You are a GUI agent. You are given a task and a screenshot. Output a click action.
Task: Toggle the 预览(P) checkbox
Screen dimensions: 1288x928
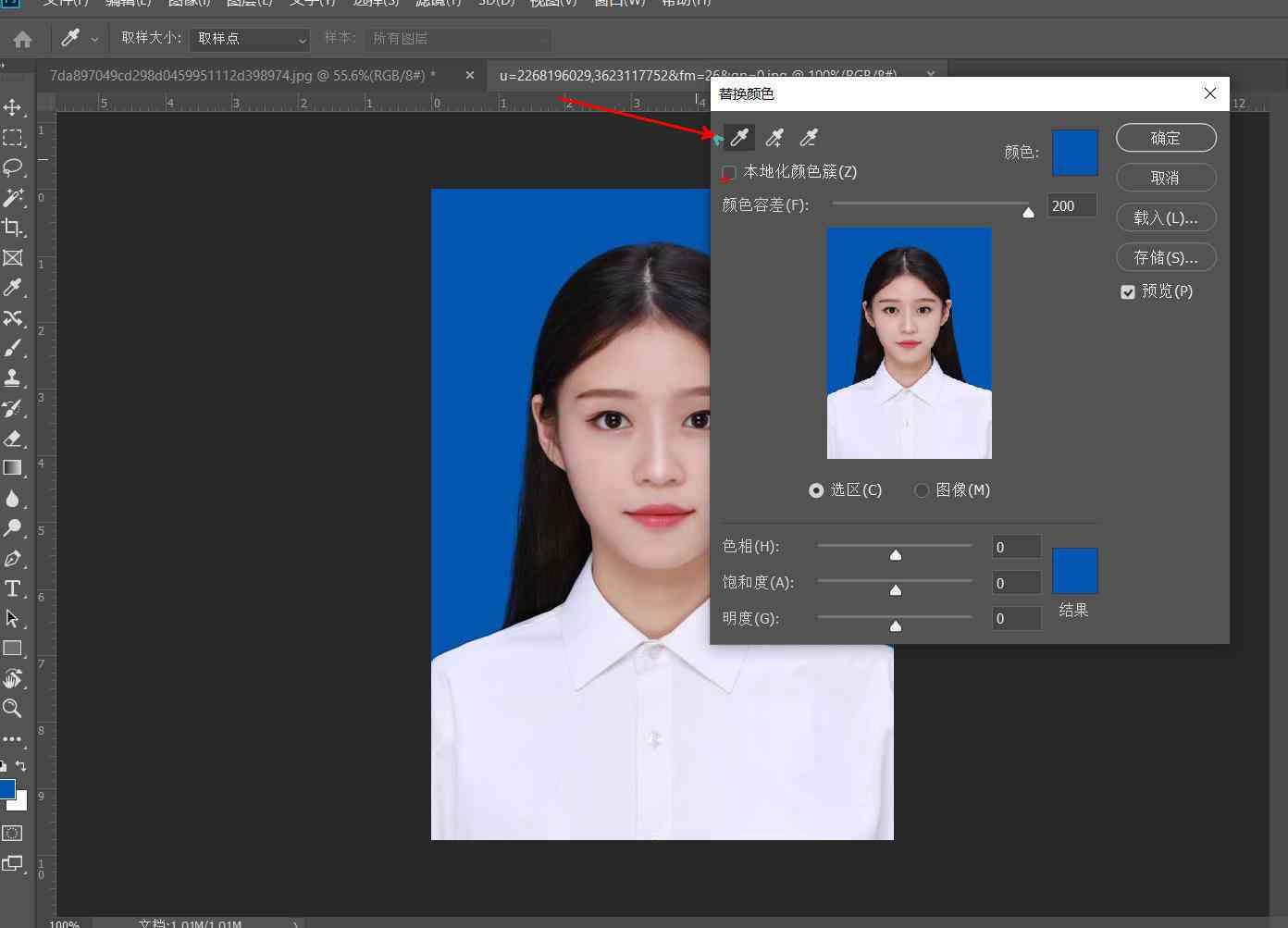(x=1128, y=291)
